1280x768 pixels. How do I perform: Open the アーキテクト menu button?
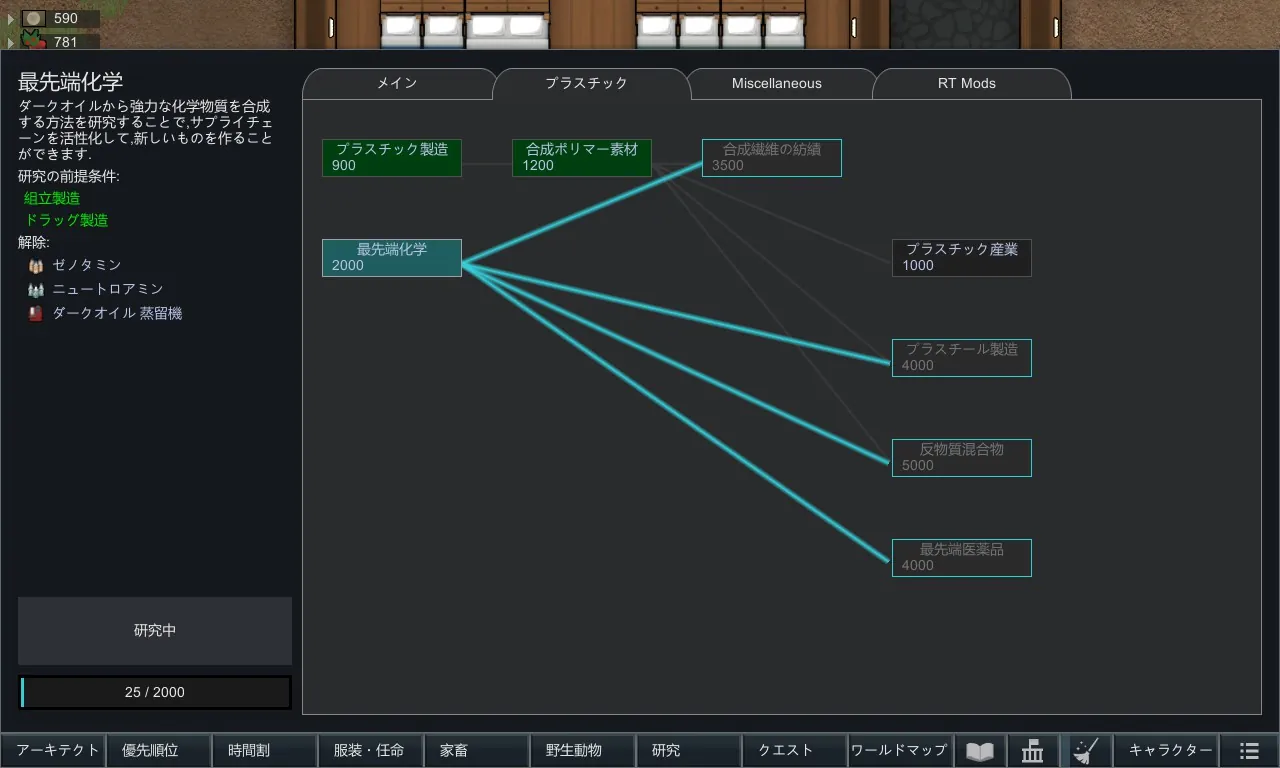58,751
